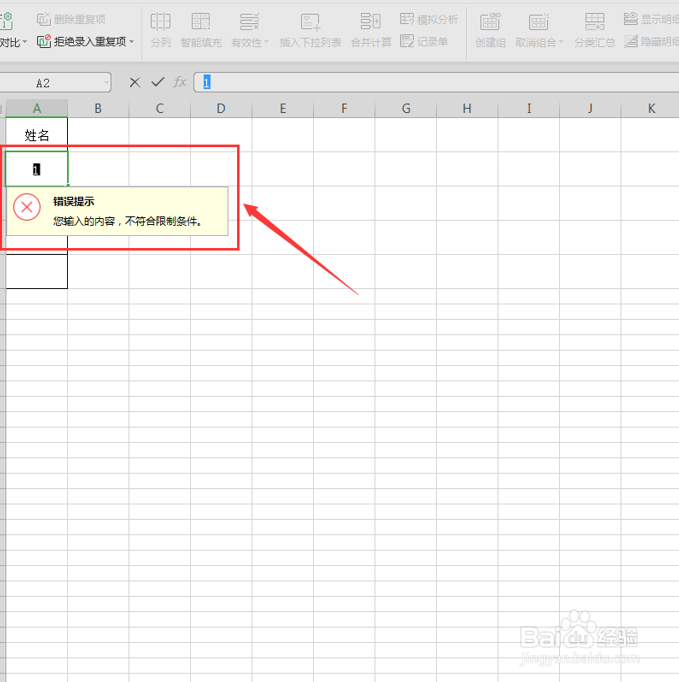
Task: Click cell A2 being edited with 1
Action: [x=37, y=169]
